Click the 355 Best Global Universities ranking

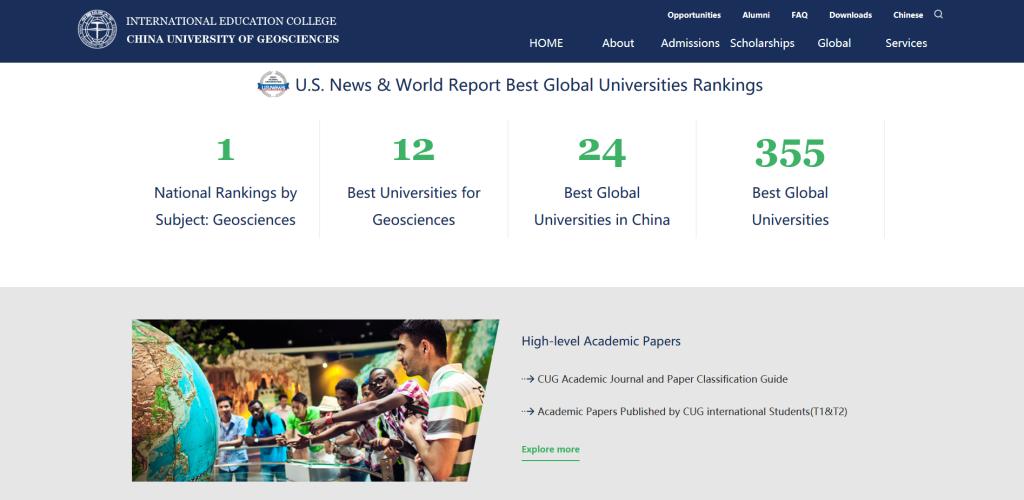[790, 180]
